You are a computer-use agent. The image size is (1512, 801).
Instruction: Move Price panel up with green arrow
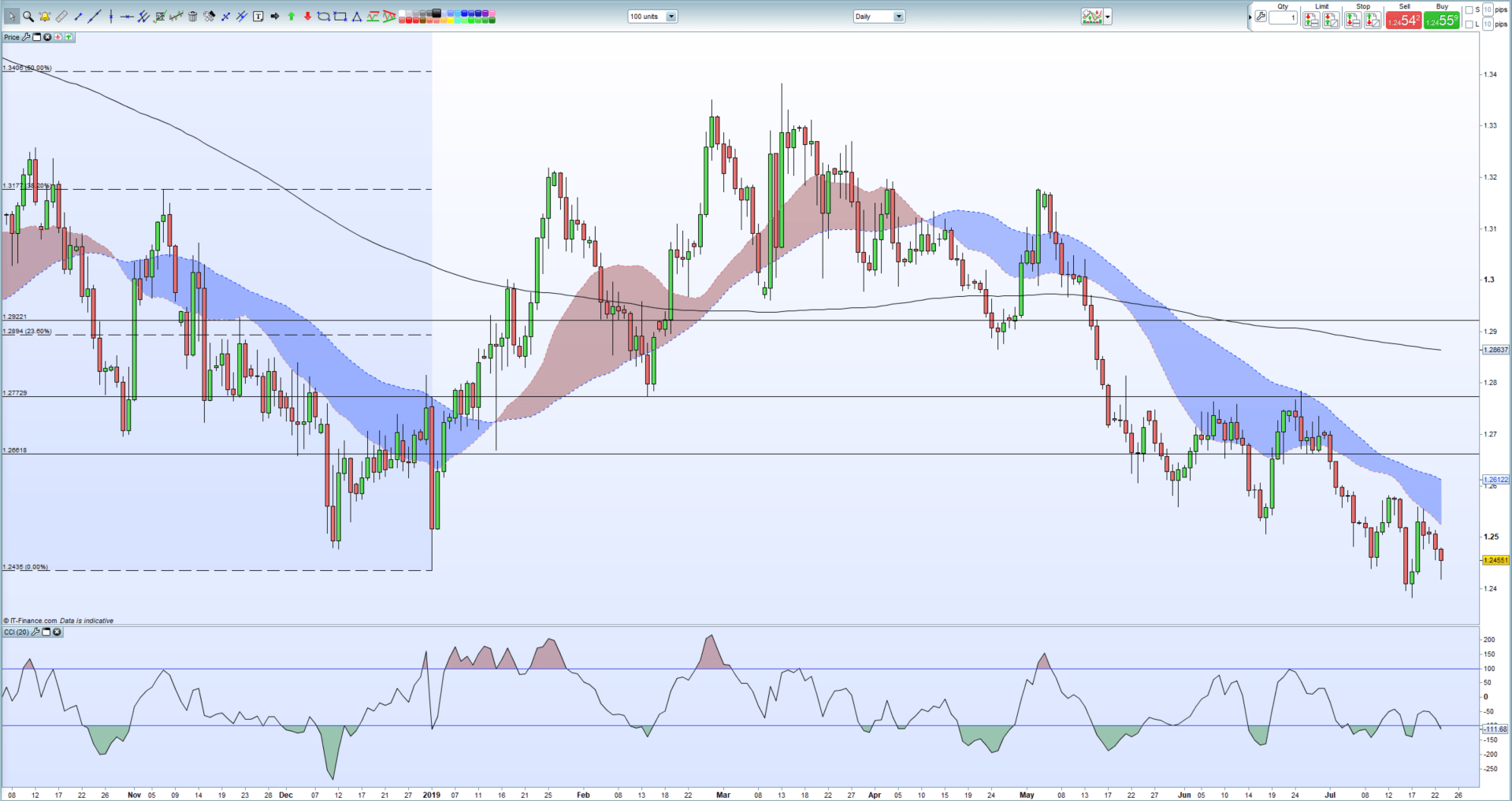(69, 37)
